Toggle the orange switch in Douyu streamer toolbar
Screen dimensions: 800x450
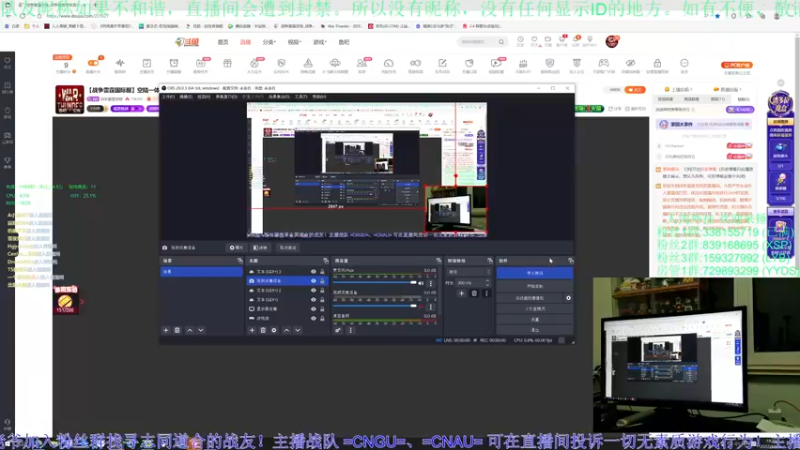point(93,63)
